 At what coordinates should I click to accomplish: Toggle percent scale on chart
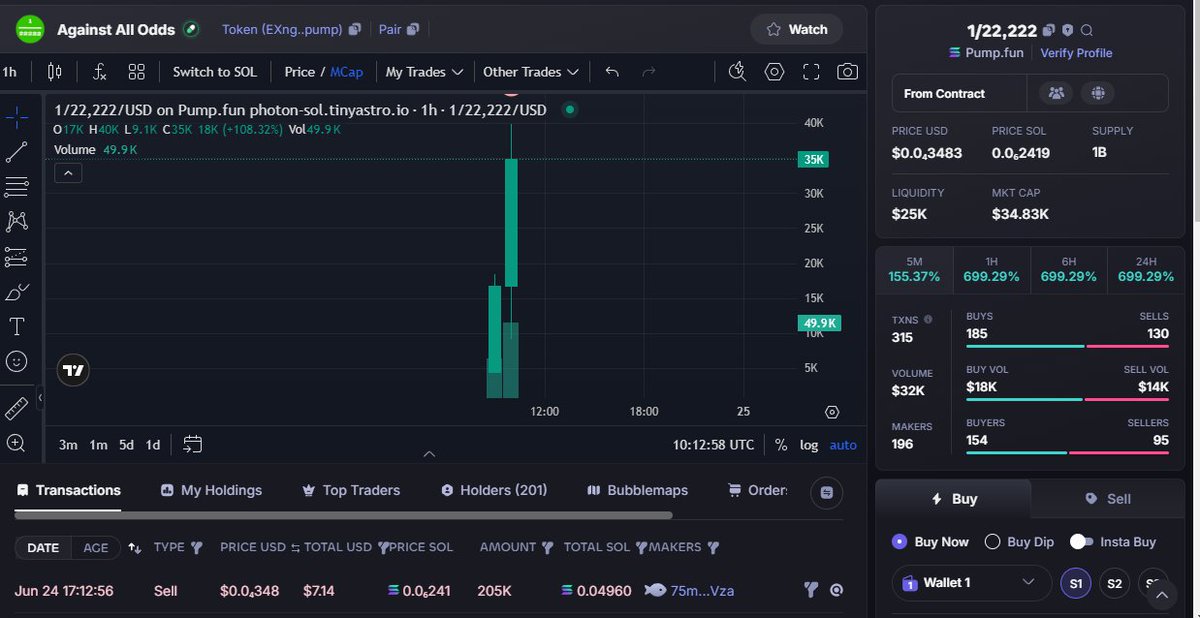click(780, 444)
